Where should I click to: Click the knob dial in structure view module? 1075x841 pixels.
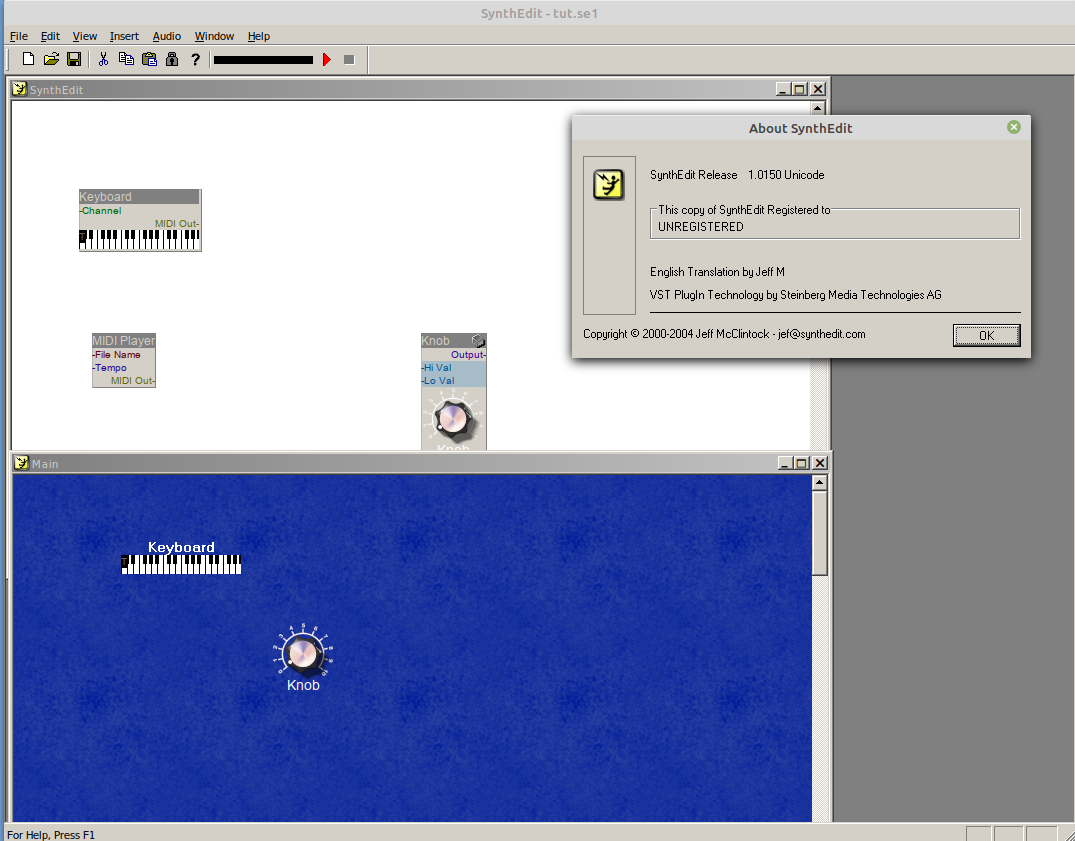[x=453, y=418]
